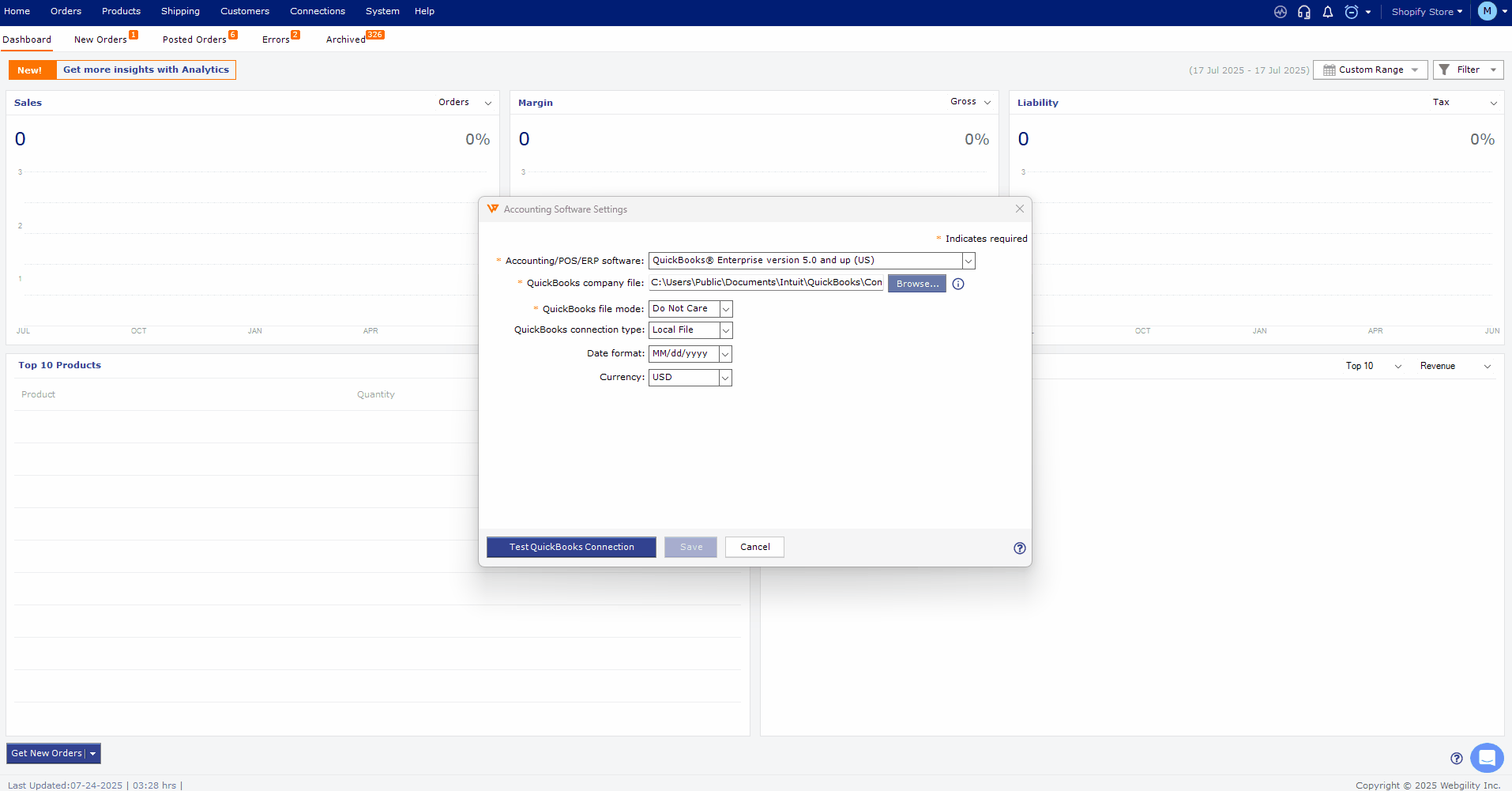1512x791 pixels.
Task: Switch to the Archived tab
Action: click(x=346, y=40)
